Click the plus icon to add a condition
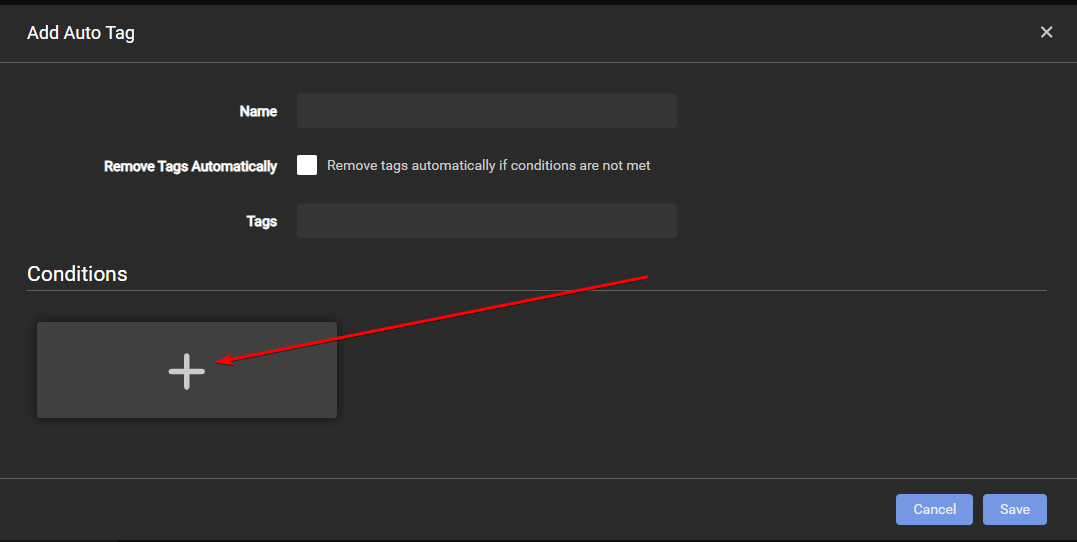This screenshot has height=542, width=1077. tap(186, 371)
